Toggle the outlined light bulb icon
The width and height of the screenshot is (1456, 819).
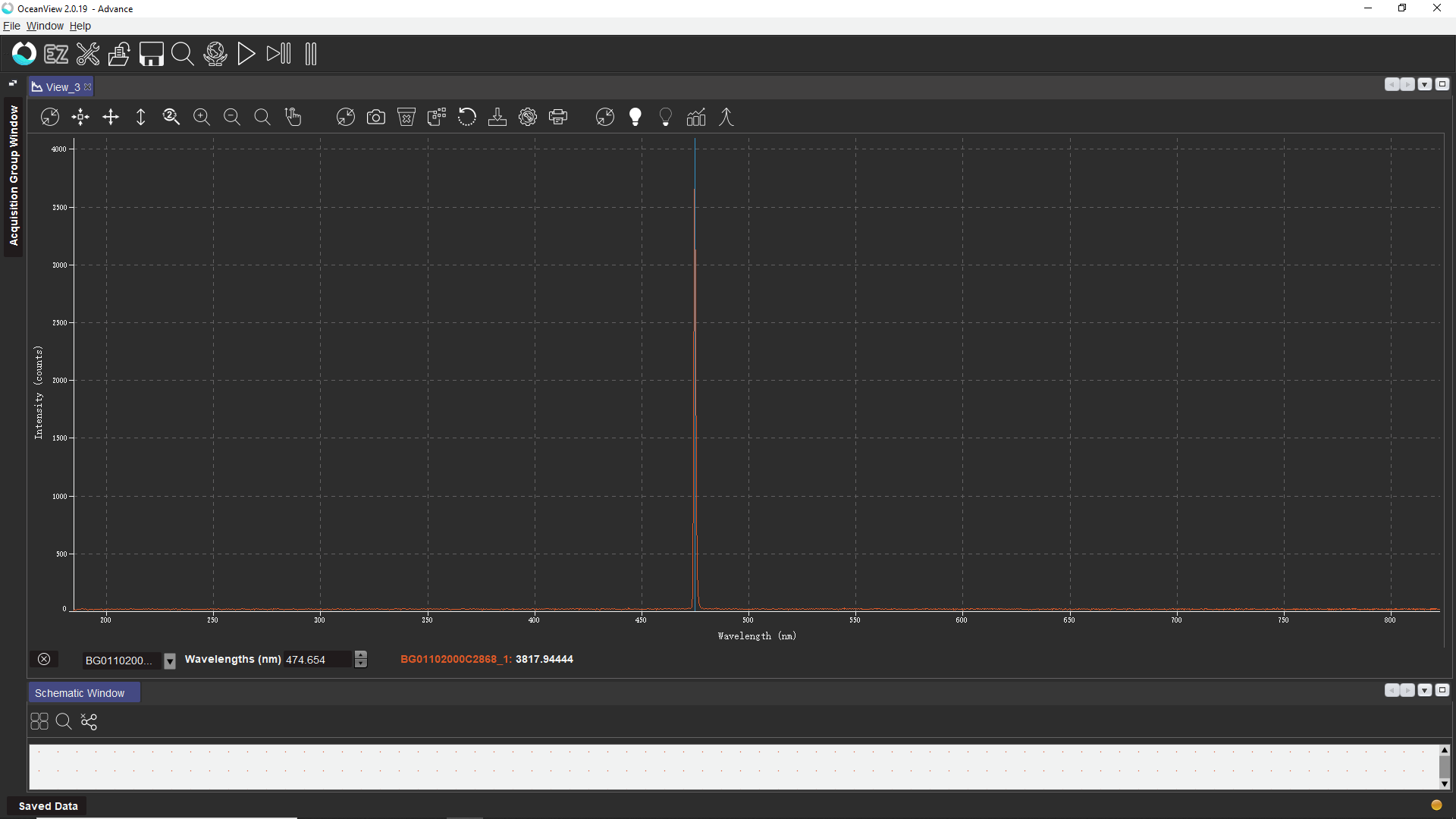point(666,117)
